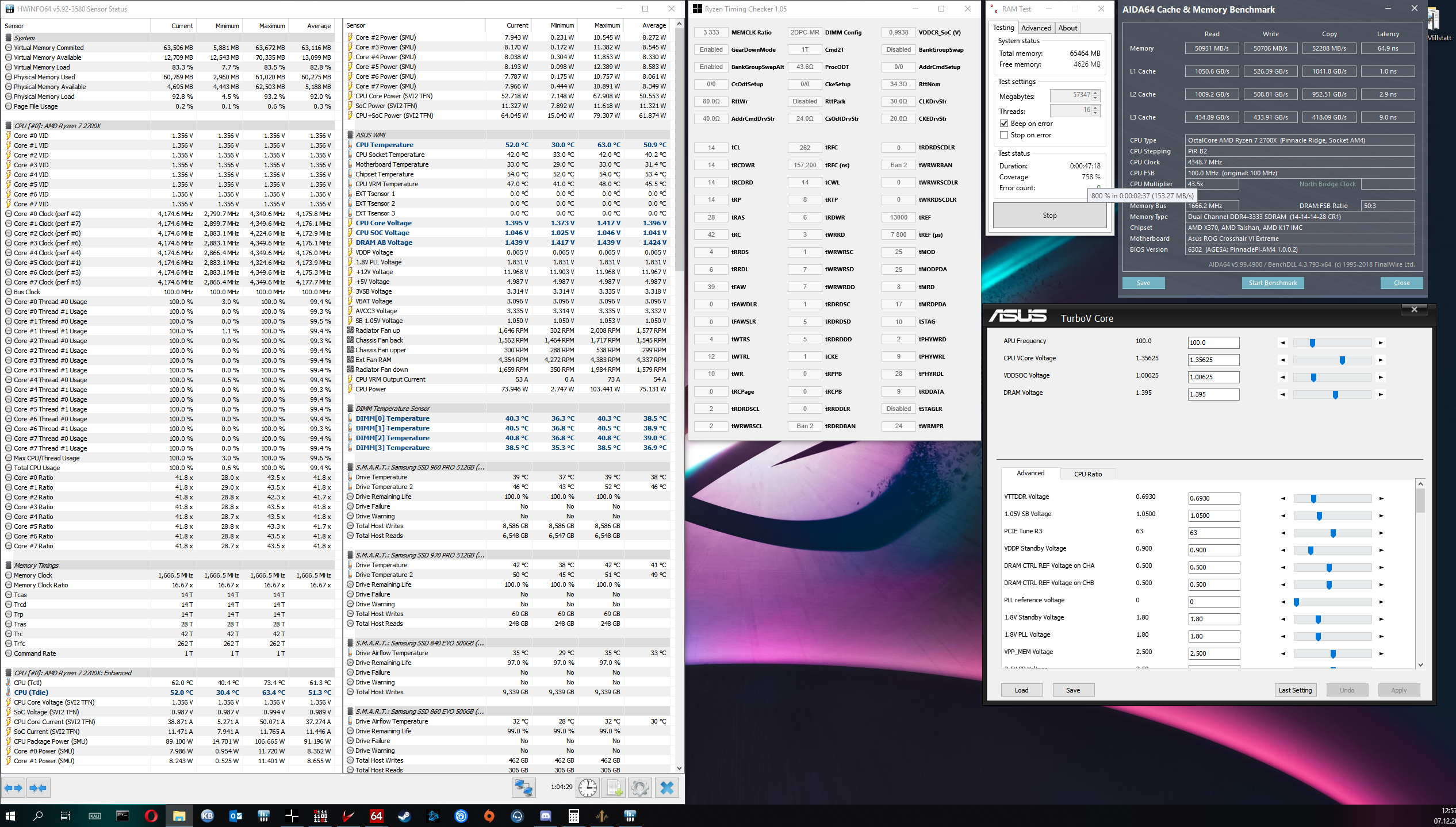Open HWiNFO sensor settings gear icon
This screenshot has height=827, width=1456.
[x=639, y=788]
